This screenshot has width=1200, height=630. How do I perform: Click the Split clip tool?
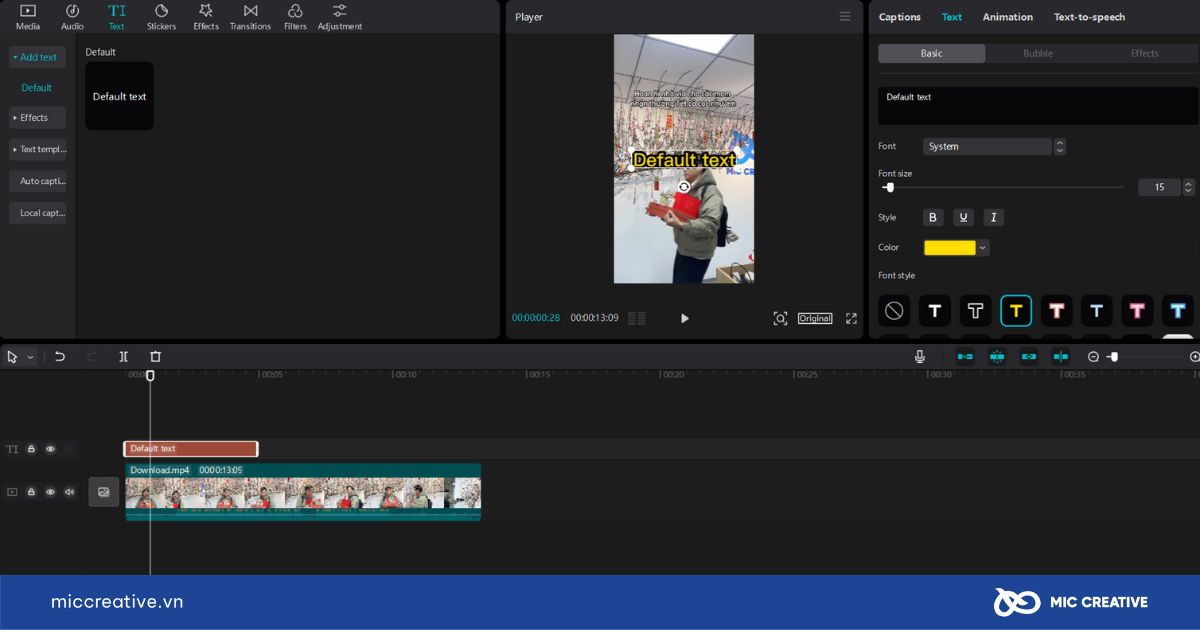pos(124,356)
